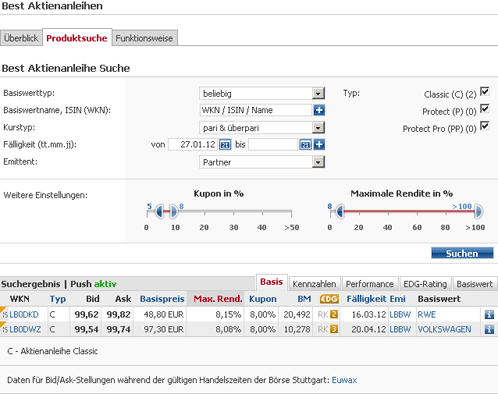
Task: Switch to the Überblick tab
Action: (21, 38)
